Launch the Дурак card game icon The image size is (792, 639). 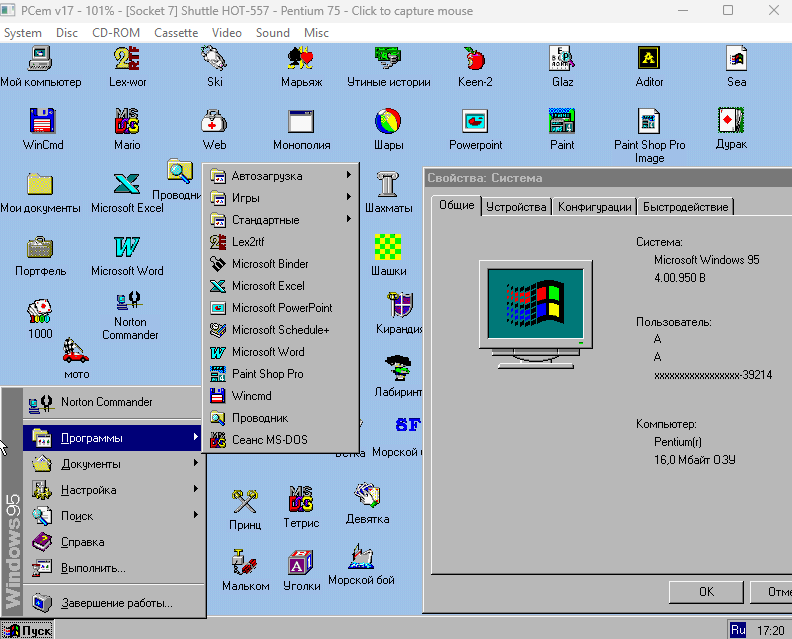731,124
